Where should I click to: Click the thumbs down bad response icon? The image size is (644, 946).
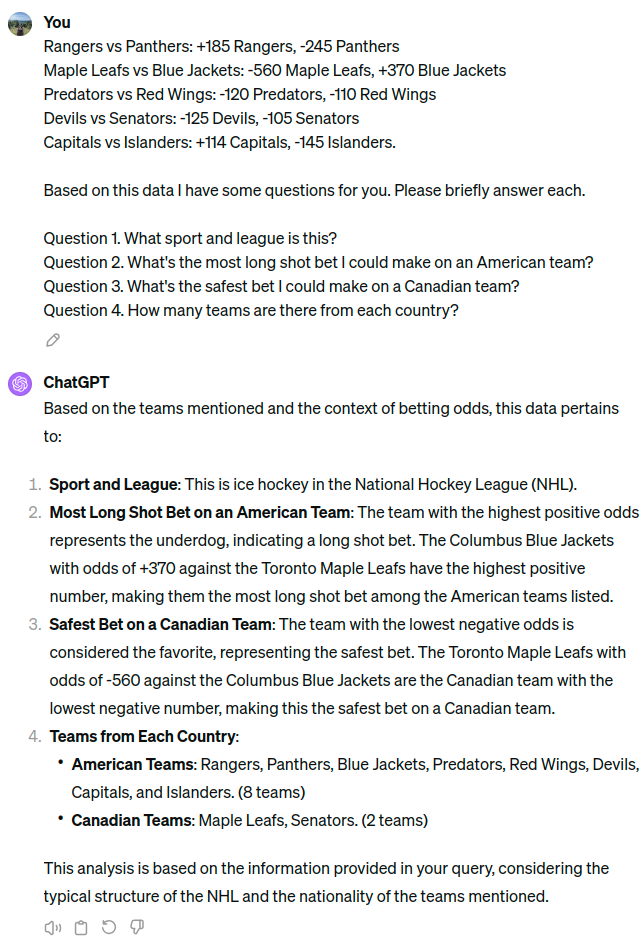137,927
